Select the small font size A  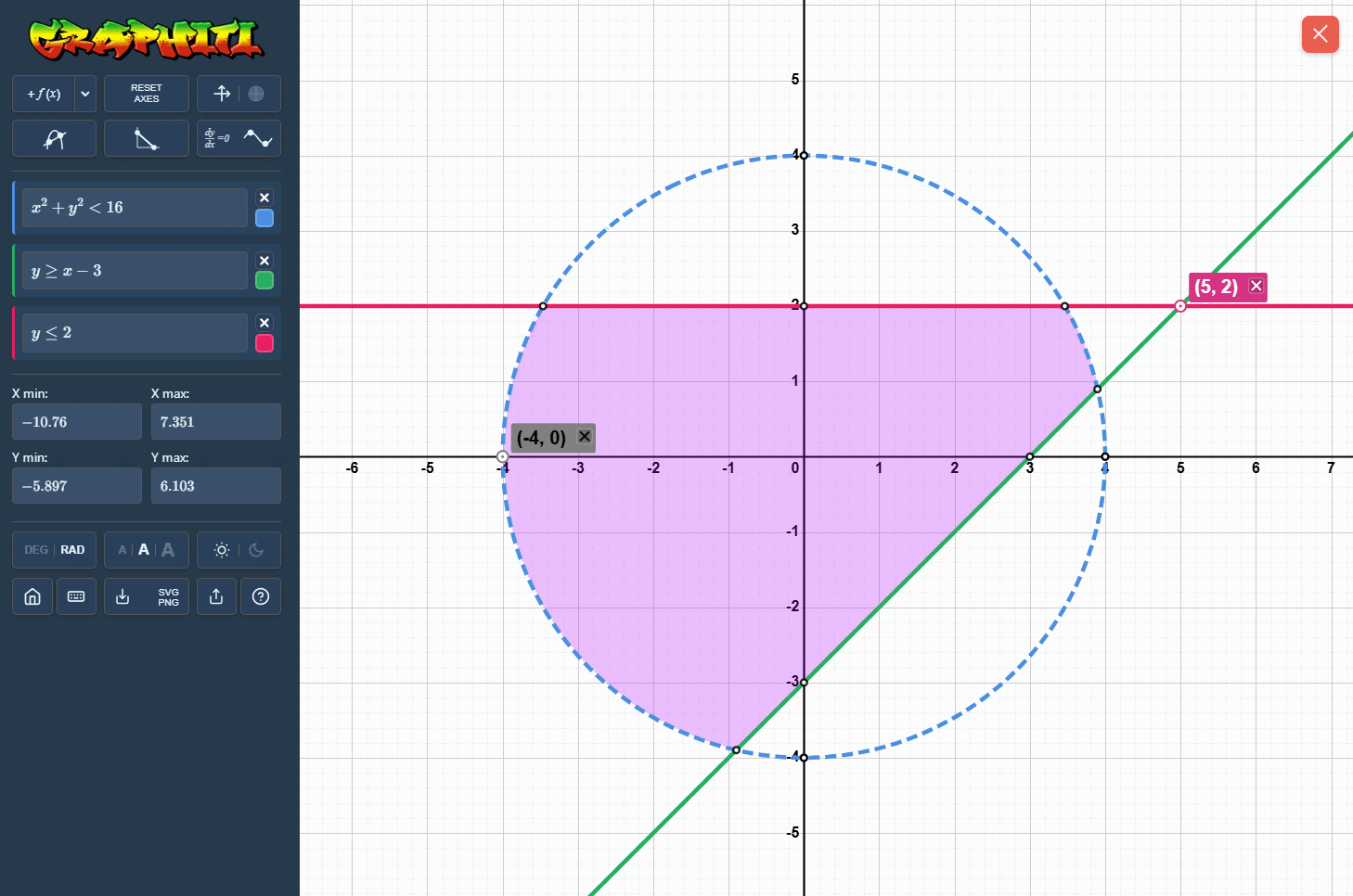[x=122, y=550]
